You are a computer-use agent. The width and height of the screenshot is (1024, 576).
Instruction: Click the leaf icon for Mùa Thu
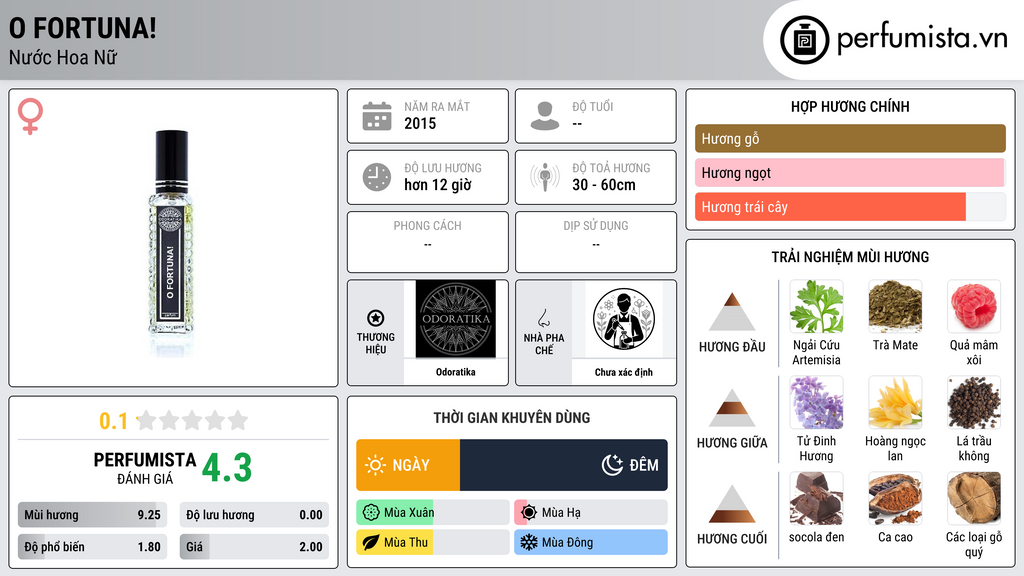click(x=371, y=543)
